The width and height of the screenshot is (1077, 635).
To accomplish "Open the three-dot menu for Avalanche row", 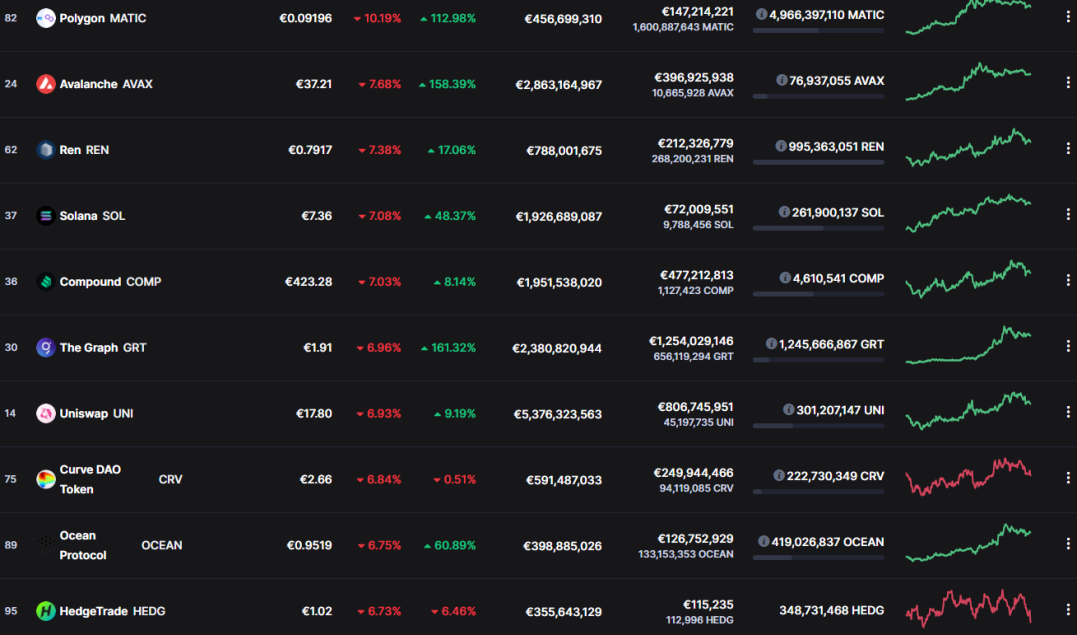I will pos(1067,82).
